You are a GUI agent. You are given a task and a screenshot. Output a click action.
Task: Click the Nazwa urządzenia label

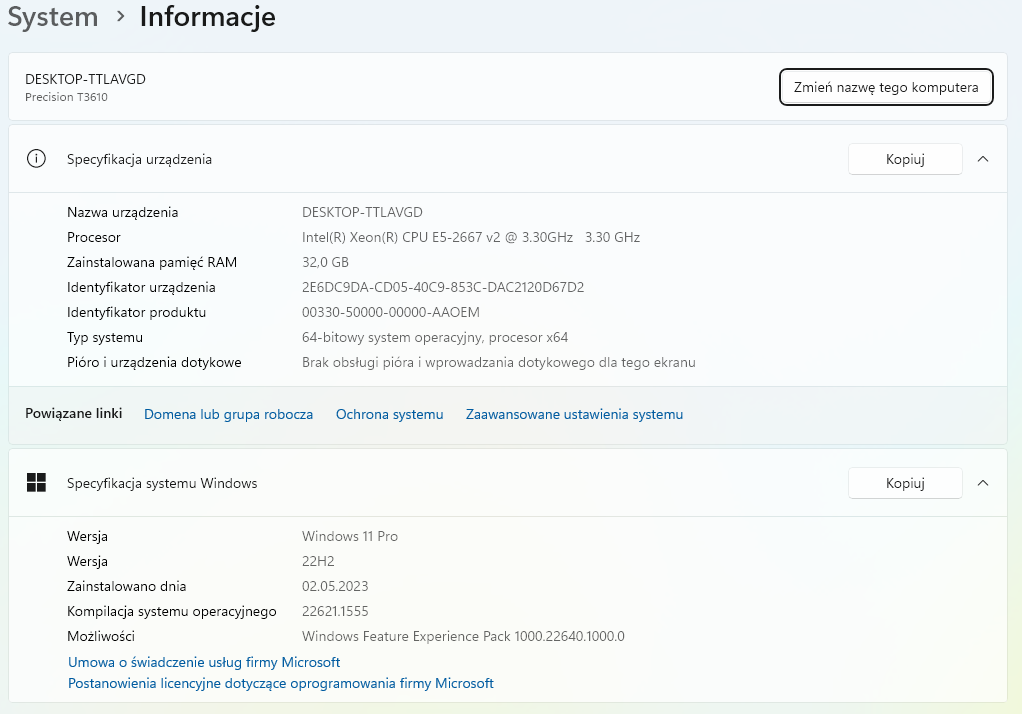coord(123,212)
